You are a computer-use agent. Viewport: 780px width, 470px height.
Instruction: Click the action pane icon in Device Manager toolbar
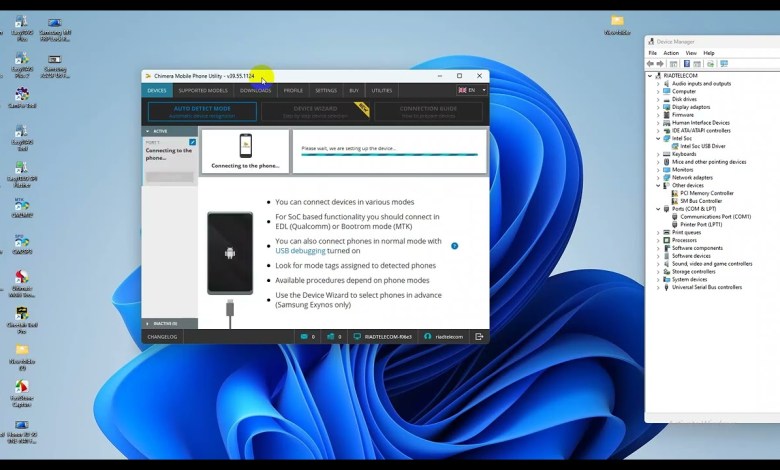697,64
